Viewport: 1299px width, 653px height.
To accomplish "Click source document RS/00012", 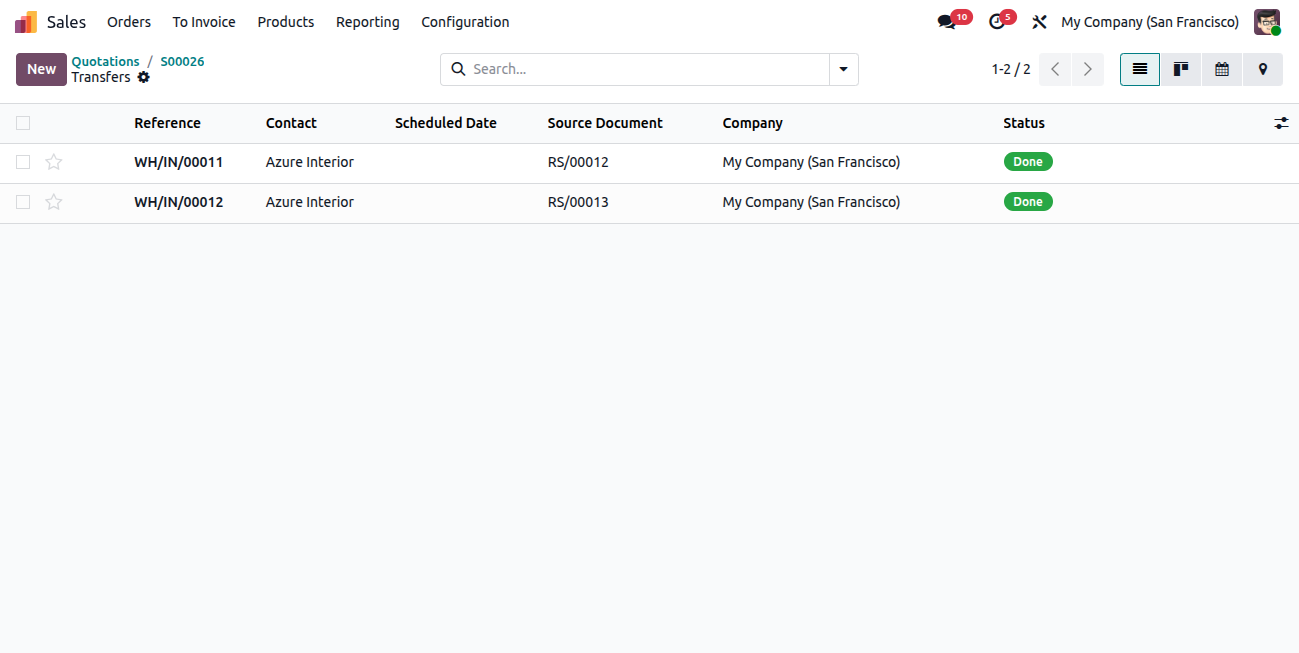I will coord(578,162).
